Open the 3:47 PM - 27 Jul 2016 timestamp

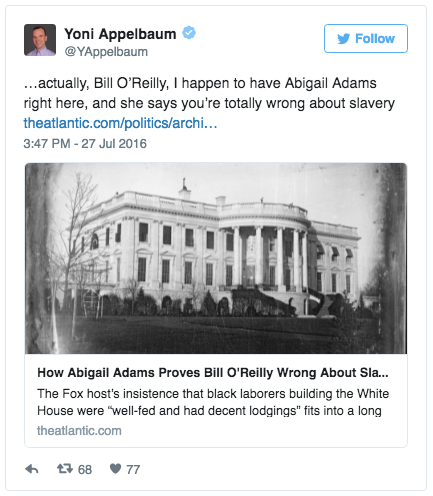[85, 144]
